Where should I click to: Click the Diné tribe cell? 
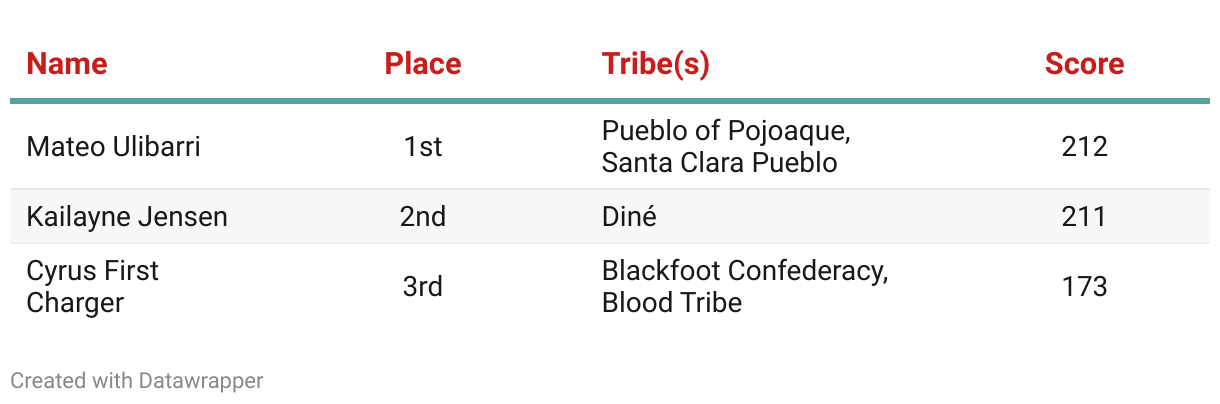click(629, 217)
